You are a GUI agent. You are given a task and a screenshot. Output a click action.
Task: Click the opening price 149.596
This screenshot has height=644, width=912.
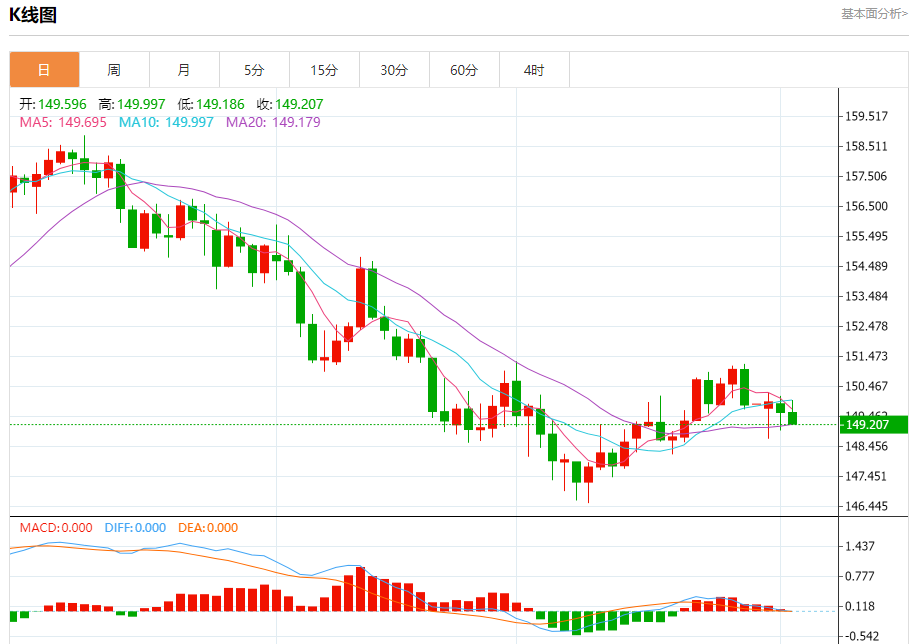point(62,104)
